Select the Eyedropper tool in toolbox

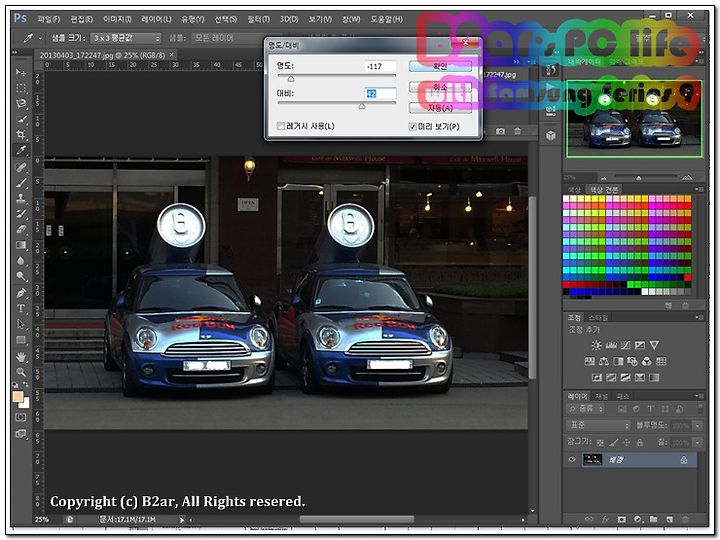[x=21, y=150]
